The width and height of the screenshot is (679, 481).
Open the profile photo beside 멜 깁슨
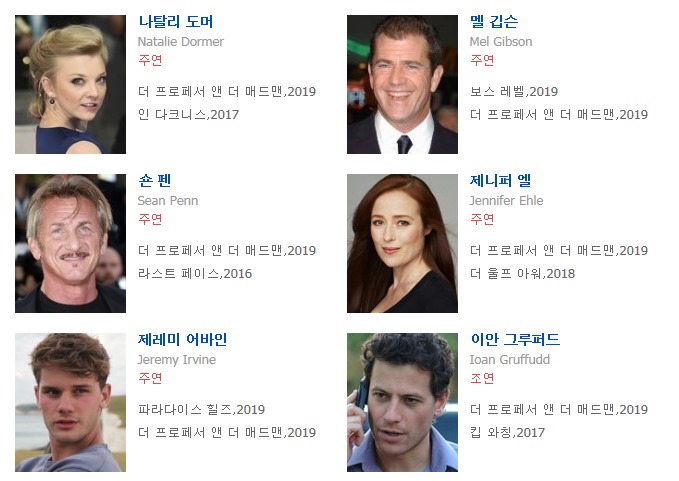402,84
